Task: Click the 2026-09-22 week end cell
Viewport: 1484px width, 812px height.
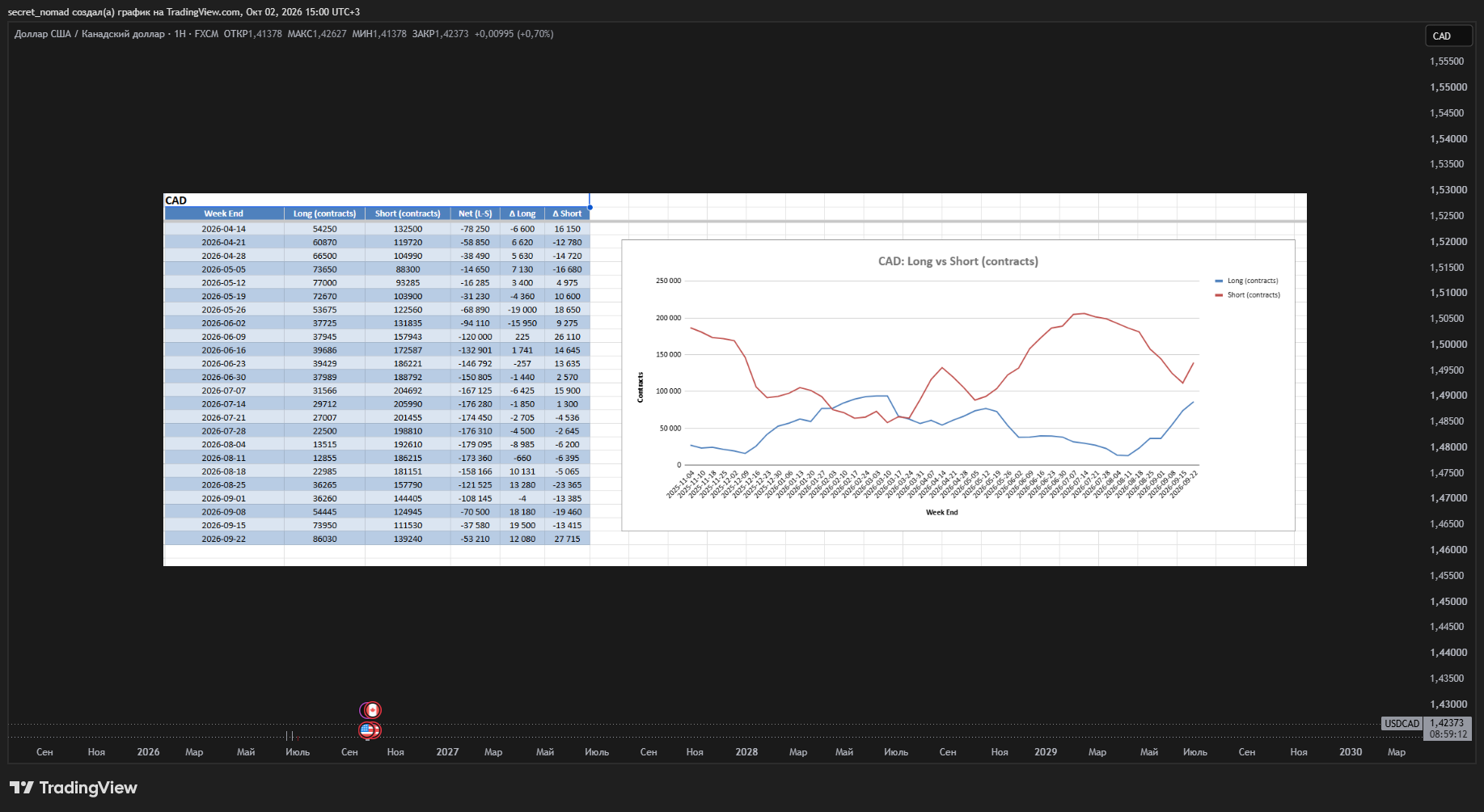Action: click(x=224, y=539)
